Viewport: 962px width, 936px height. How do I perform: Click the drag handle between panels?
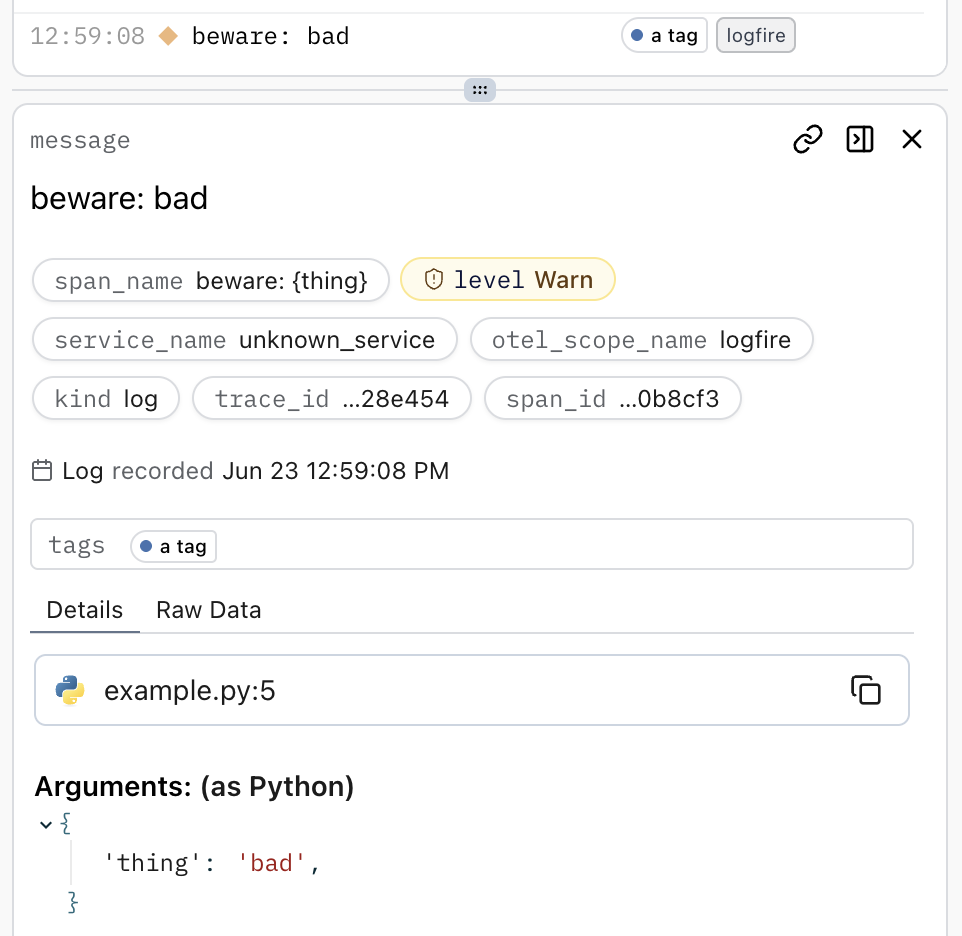(480, 90)
